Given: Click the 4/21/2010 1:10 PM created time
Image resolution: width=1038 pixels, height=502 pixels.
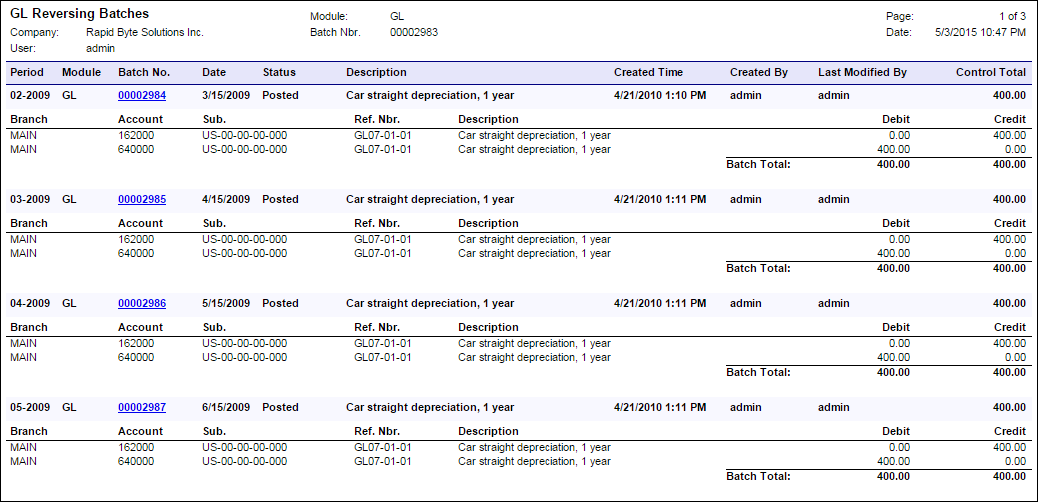Looking at the screenshot, I should click(660, 95).
